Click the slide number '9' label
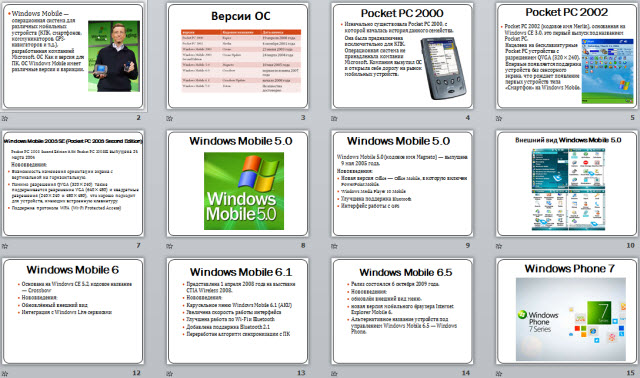This screenshot has width=640, height=378. click(468, 245)
